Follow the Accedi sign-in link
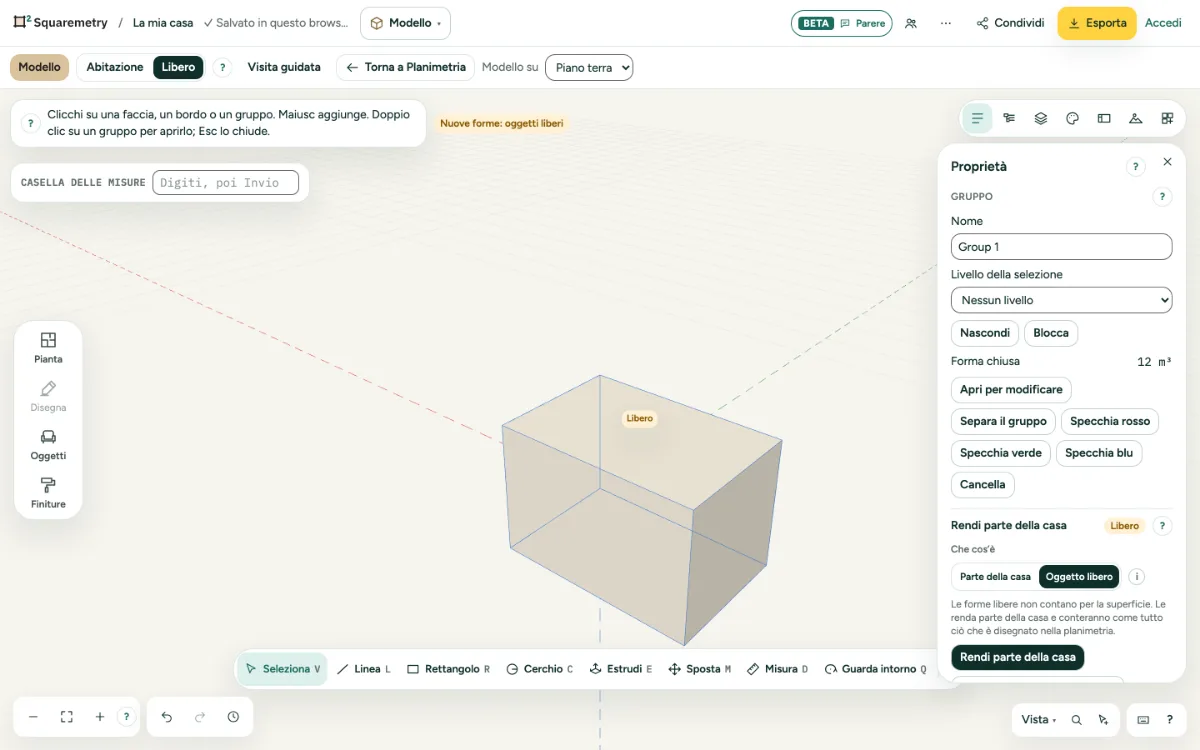Image resolution: width=1200 pixels, height=750 pixels. (x=1163, y=23)
